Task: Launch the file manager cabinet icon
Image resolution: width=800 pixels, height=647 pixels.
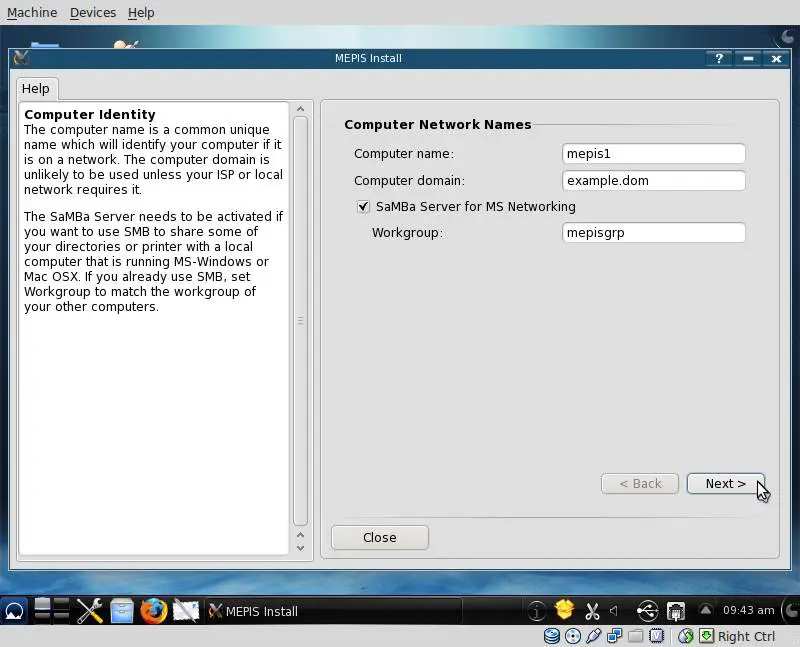Action: (x=122, y=611)
